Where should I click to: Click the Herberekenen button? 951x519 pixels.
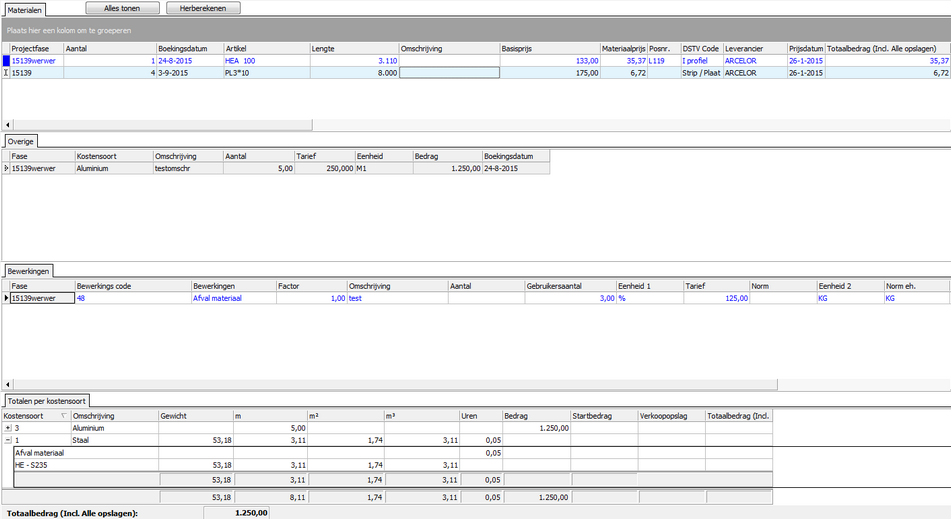click(x=203, y=8)
